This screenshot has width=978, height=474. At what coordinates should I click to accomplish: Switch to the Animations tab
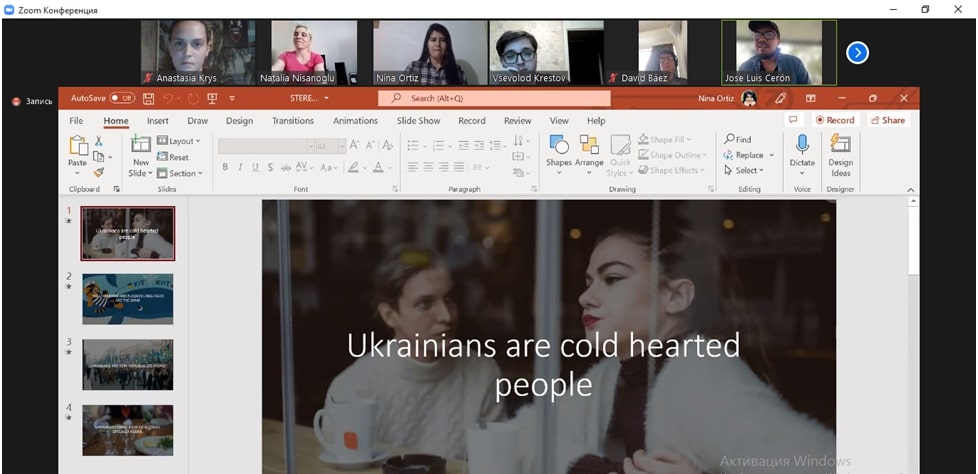tap(356, 121)
